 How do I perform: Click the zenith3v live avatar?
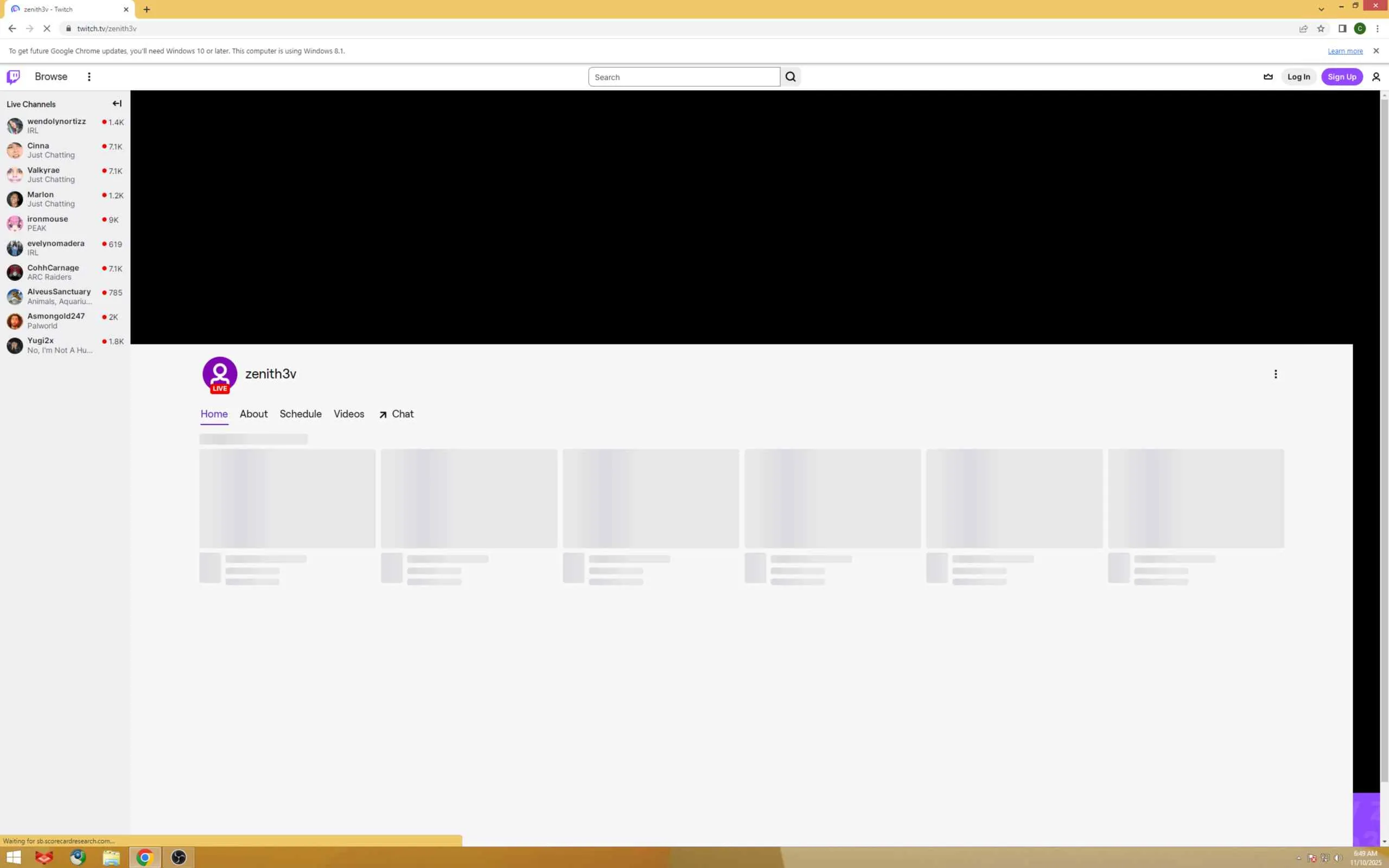(x=220, y=374)
